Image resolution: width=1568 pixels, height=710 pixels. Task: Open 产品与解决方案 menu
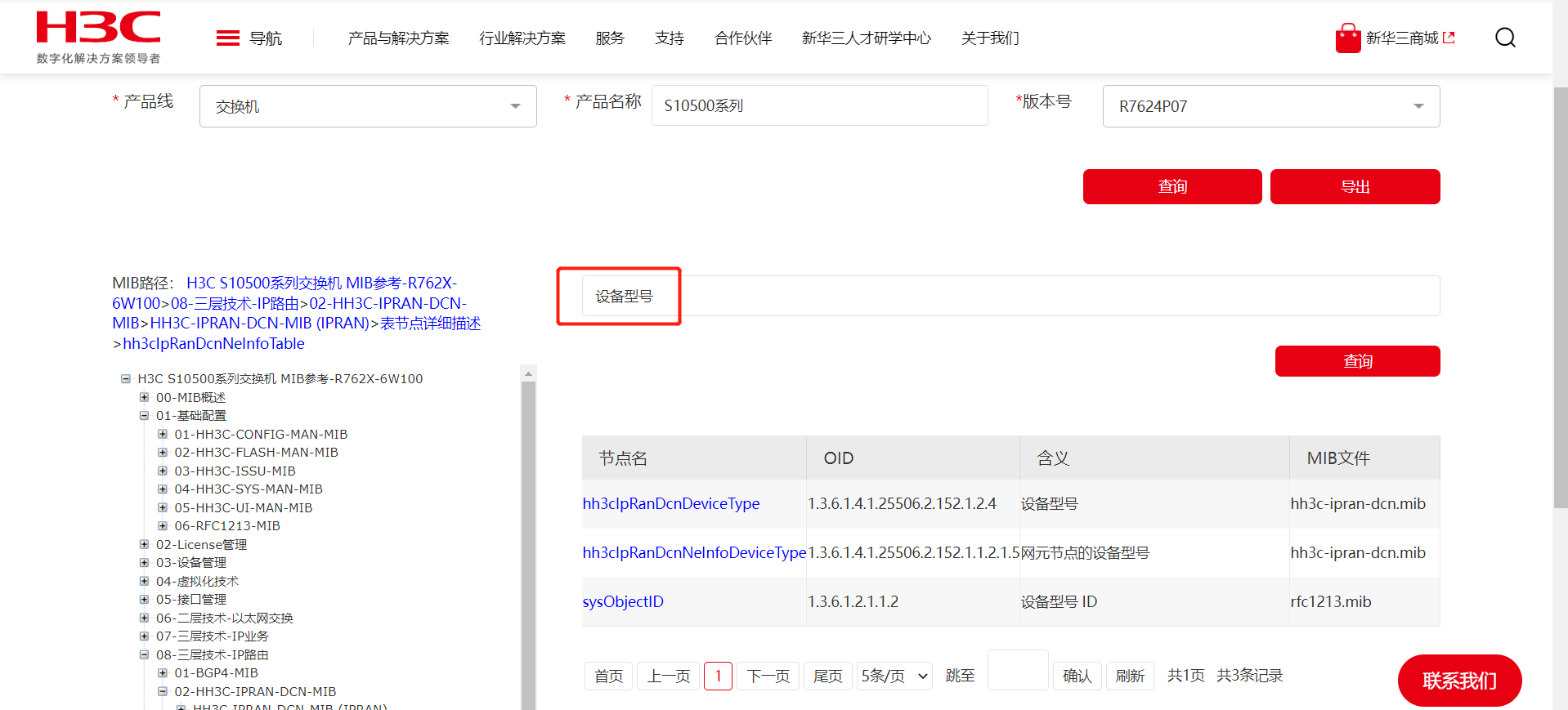pos(398,38)
